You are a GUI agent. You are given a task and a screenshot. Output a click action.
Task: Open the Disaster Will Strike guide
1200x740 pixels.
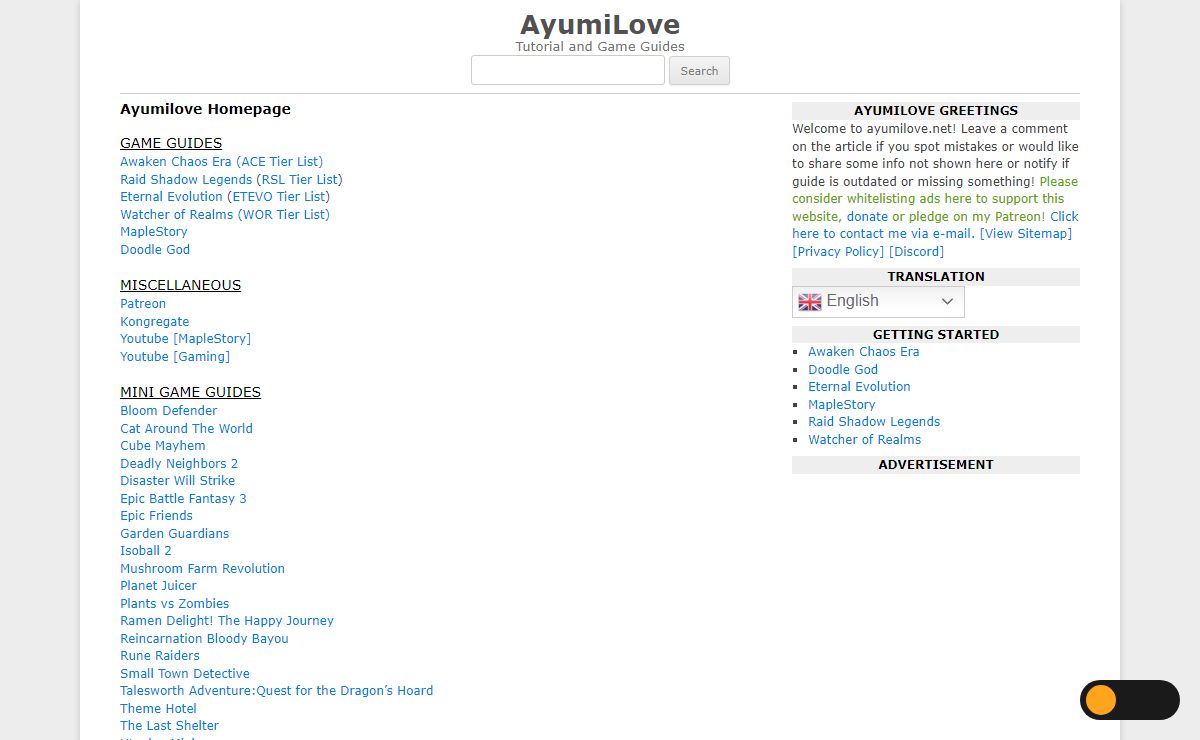178,481
